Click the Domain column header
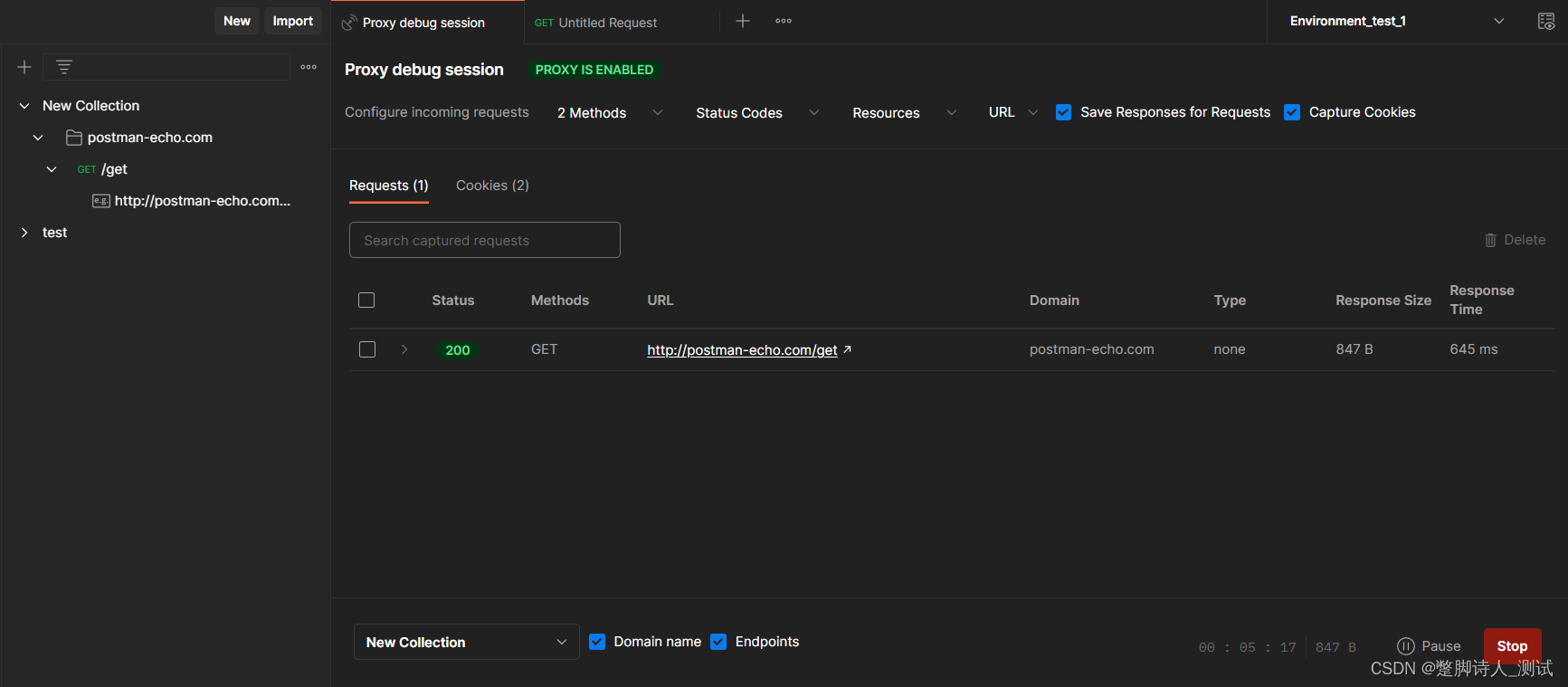The height and width of the screenshot is (687, 1568). click(1054, 301)
